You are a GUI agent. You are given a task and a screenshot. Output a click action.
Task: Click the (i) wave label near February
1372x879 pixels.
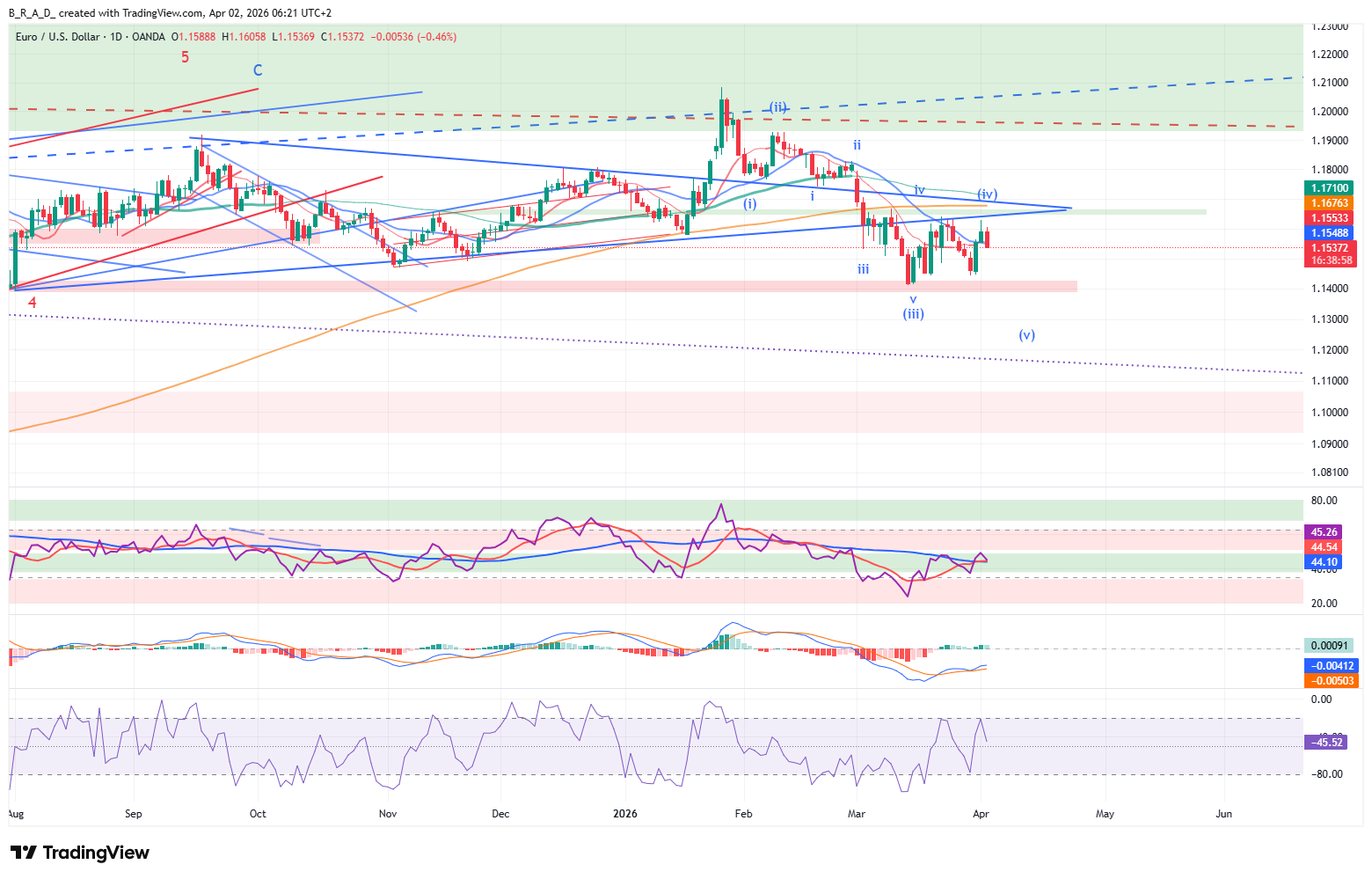tap(749, 204)
